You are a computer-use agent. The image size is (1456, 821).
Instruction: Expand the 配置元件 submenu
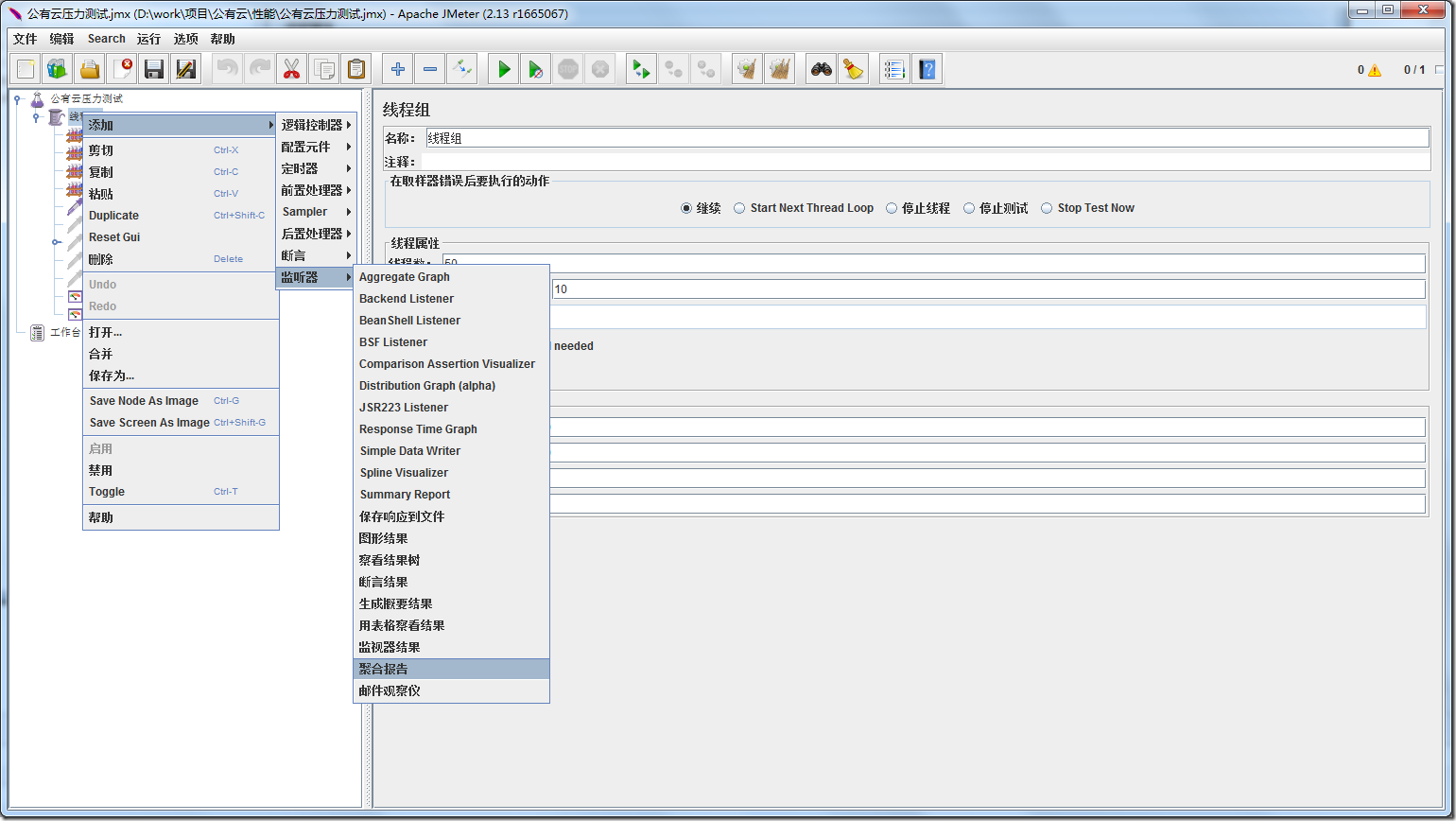pyautogui.click(x=316, y=147)
